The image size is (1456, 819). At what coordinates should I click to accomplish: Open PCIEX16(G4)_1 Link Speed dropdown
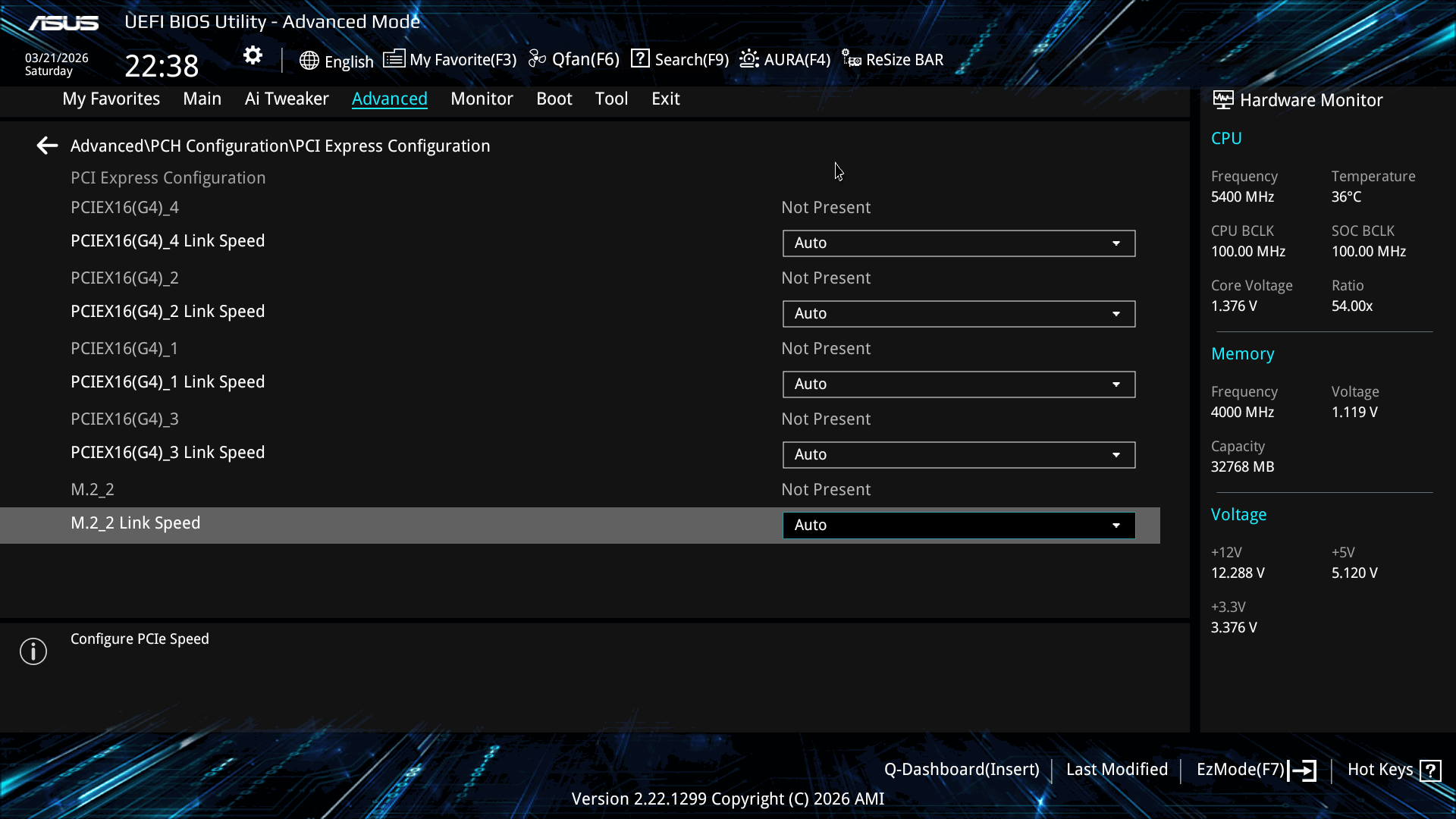click(959, 384)
